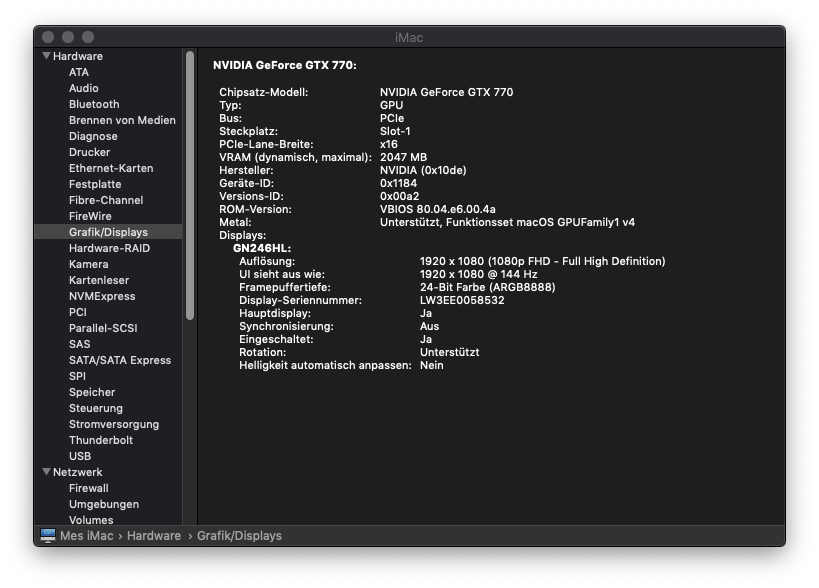Open Kartenleser entry
819x588 pixels.
point(99,280)
